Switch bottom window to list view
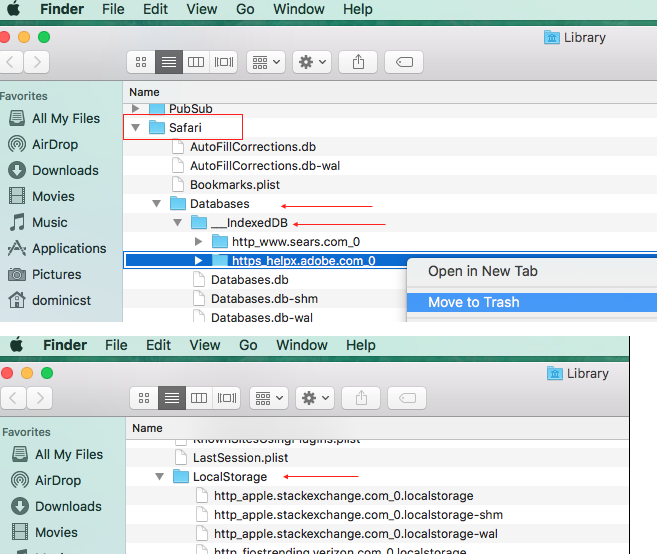 (x=172, y=398)
